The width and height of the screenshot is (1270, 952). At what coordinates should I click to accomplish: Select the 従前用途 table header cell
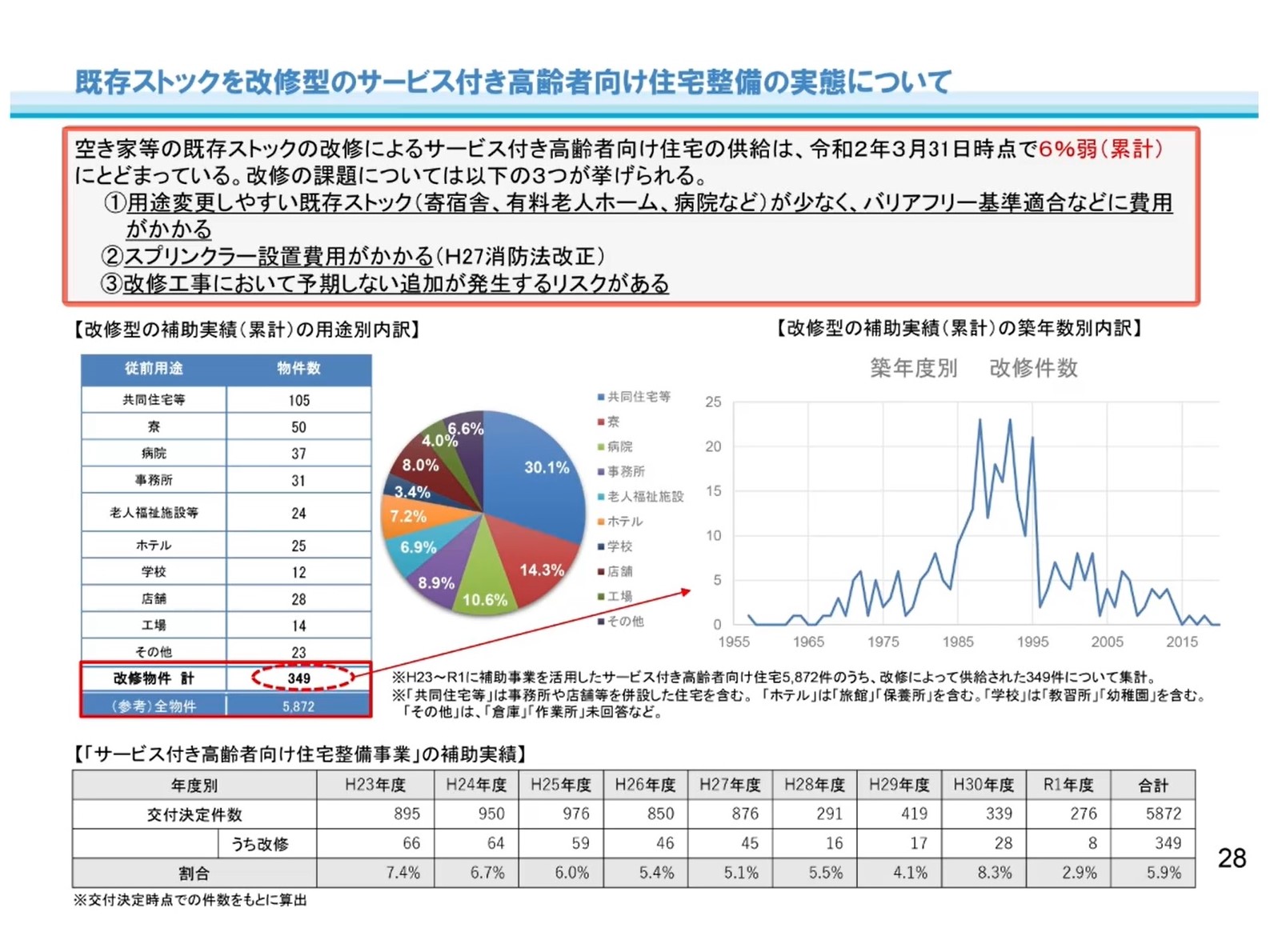(154, 368)
